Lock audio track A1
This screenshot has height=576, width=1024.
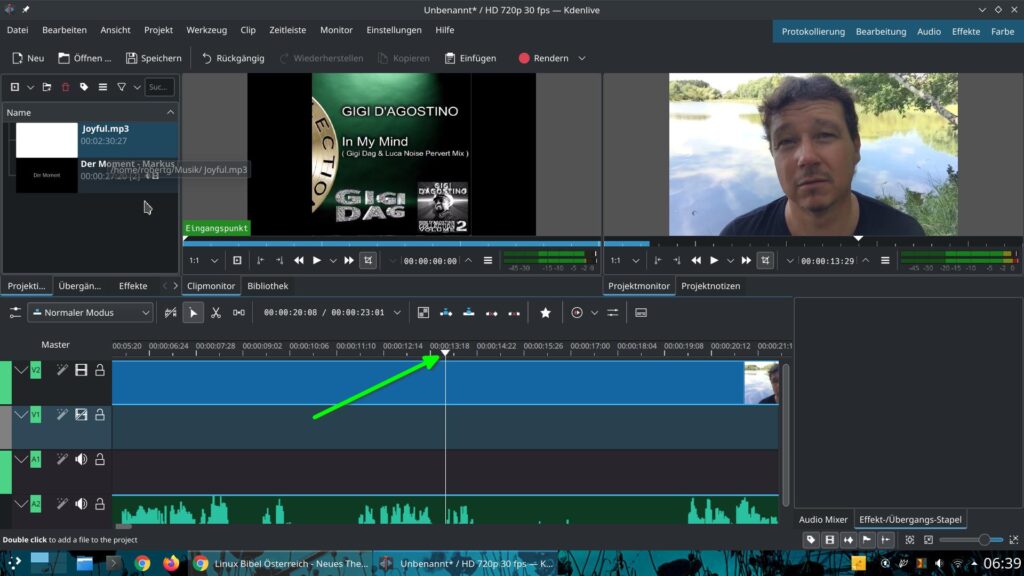pos(100,460)
